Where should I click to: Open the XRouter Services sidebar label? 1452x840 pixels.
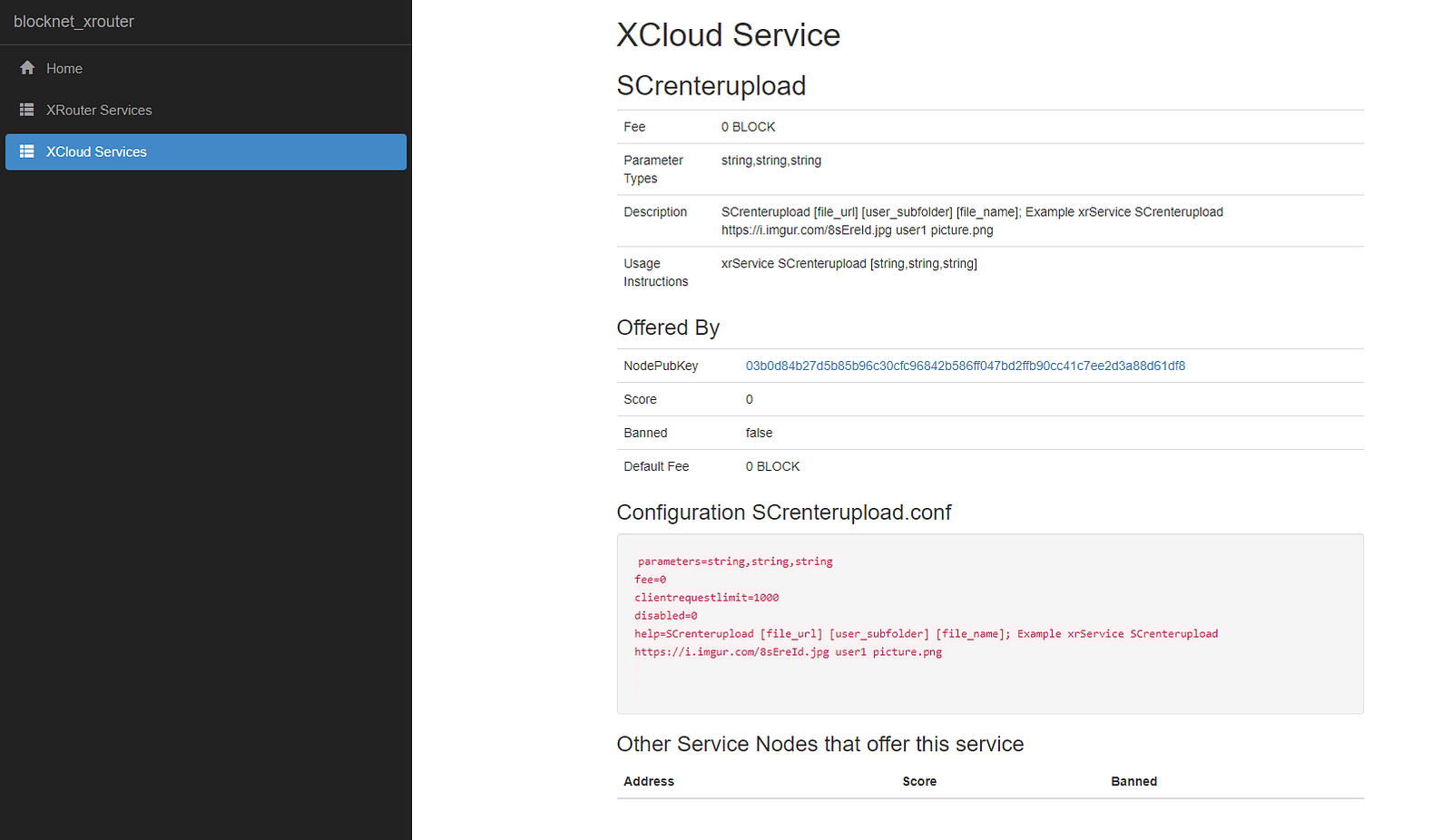(99, 111)
